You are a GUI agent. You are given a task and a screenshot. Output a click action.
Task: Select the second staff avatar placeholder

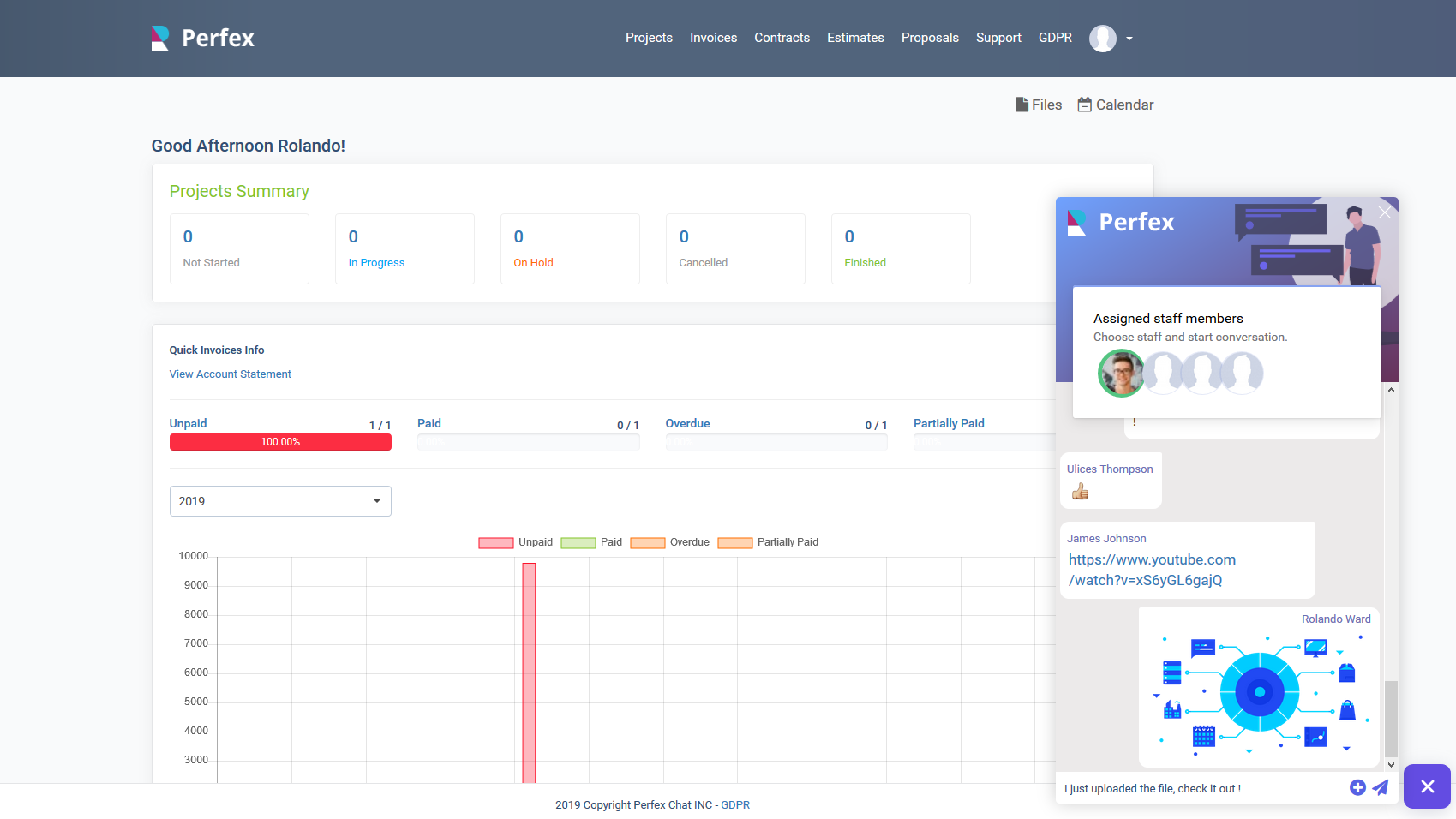point(1162,373)
